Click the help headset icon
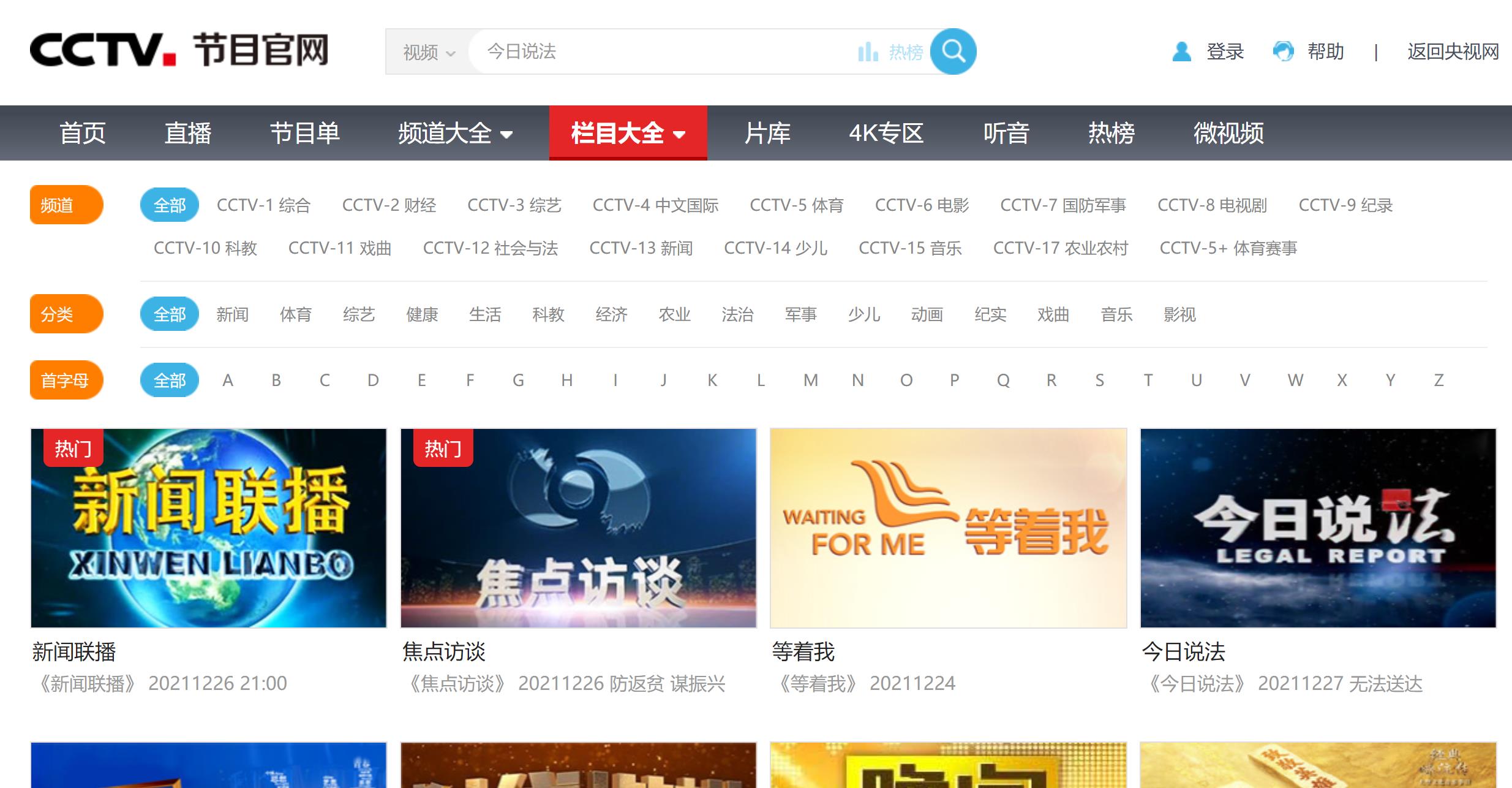 coord(1283,51)
